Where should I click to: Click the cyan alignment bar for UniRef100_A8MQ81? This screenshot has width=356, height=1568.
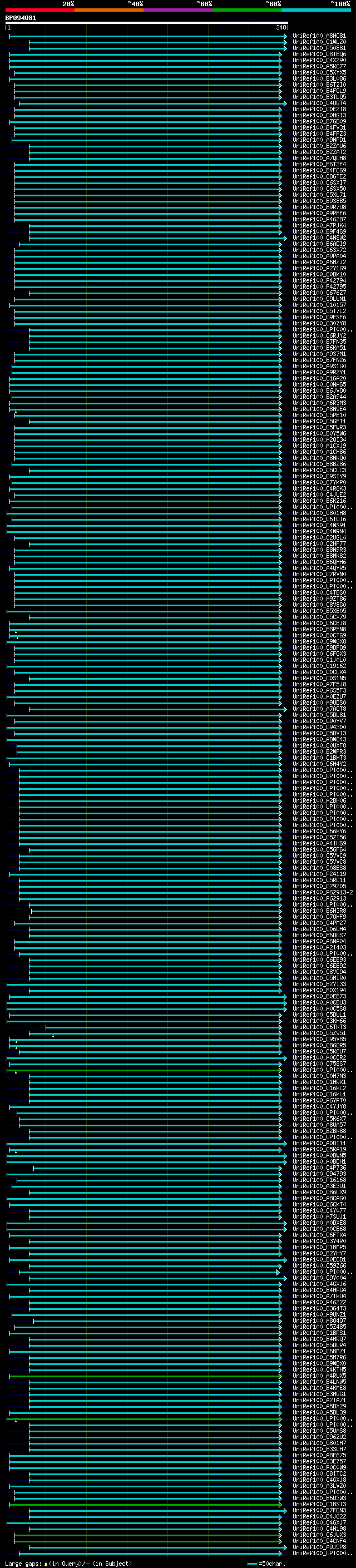pyautogui.click(x=148, y=36)
